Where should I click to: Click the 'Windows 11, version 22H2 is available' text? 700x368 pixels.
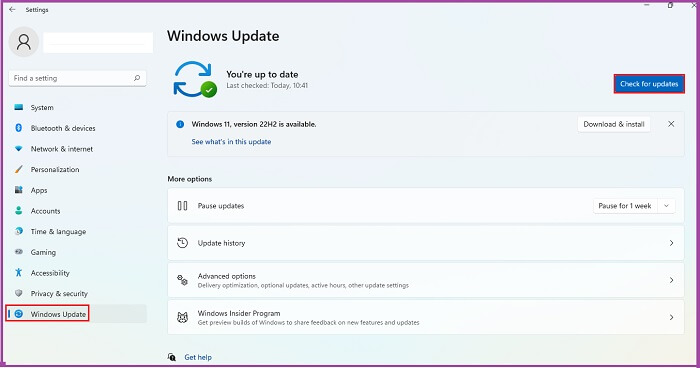pyautogui.click(x=254, y=124)
